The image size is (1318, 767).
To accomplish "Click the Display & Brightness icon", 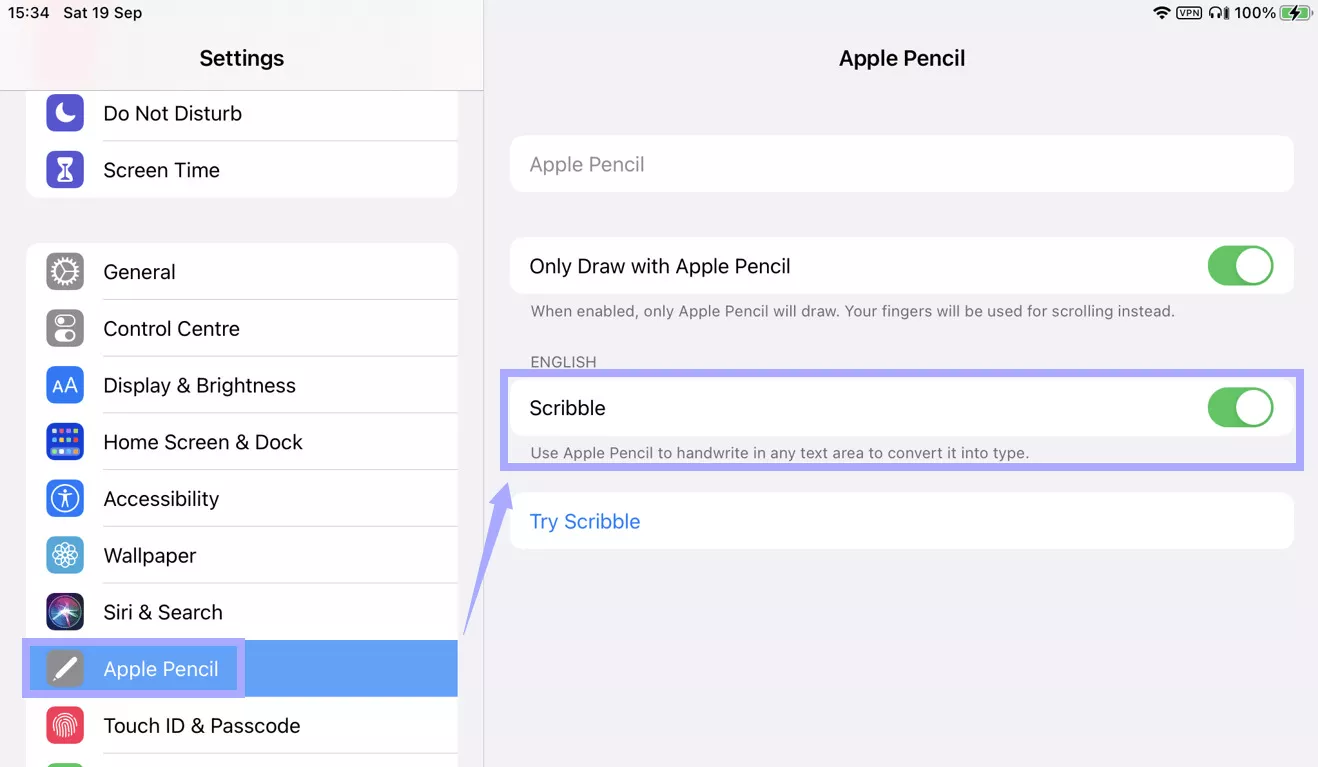I will point(64,385).
